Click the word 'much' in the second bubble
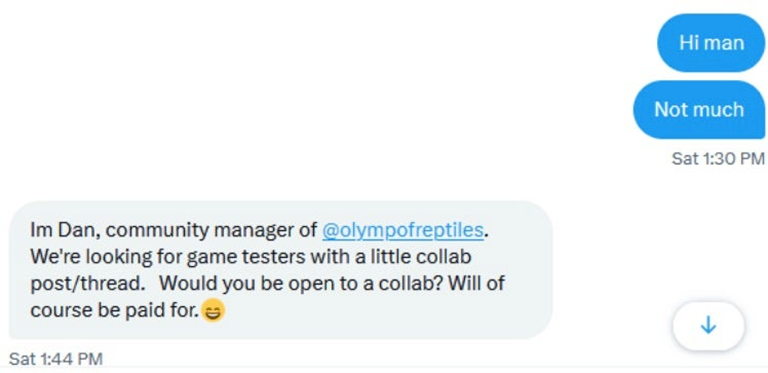 720,110
